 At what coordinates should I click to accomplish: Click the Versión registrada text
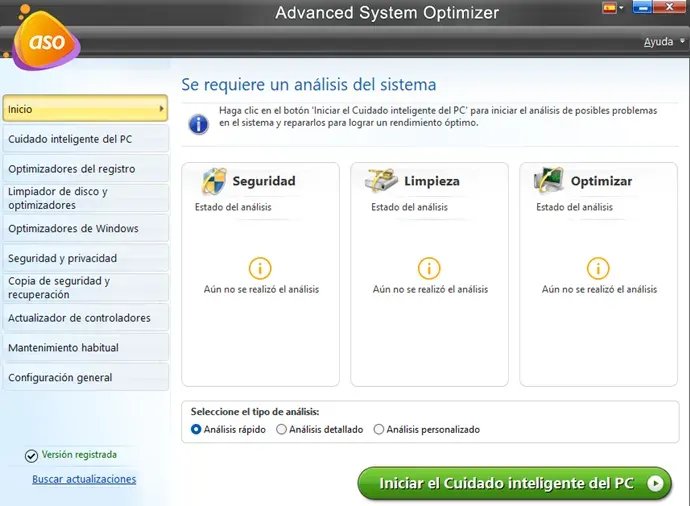point(79,455)
